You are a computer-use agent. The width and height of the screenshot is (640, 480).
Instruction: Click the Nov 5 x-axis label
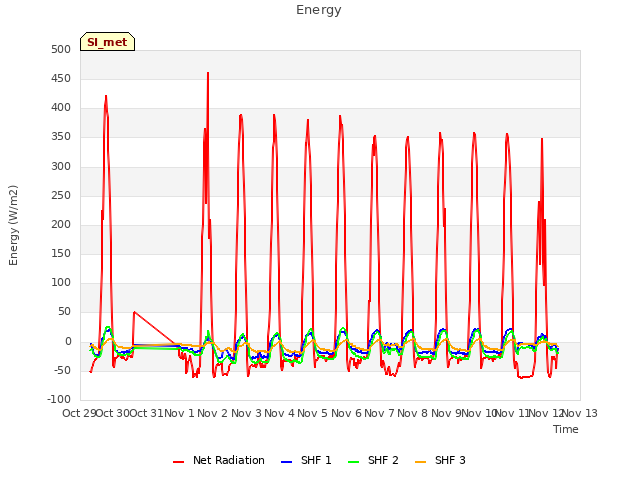tap(312, 413)
